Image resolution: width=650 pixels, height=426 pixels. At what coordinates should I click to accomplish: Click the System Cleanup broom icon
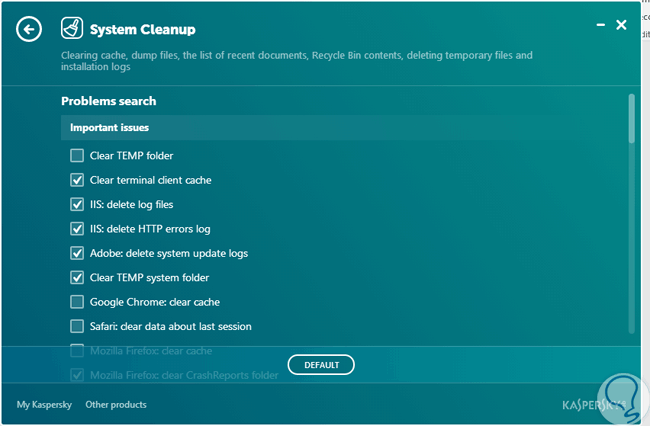coord(72,28)
